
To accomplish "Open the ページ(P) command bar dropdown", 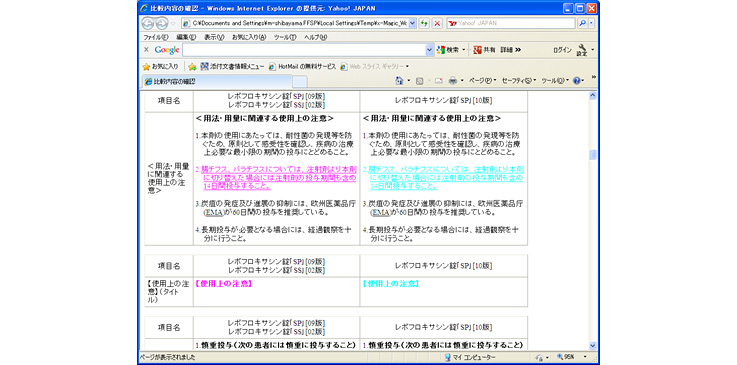I will pos(483,81).
